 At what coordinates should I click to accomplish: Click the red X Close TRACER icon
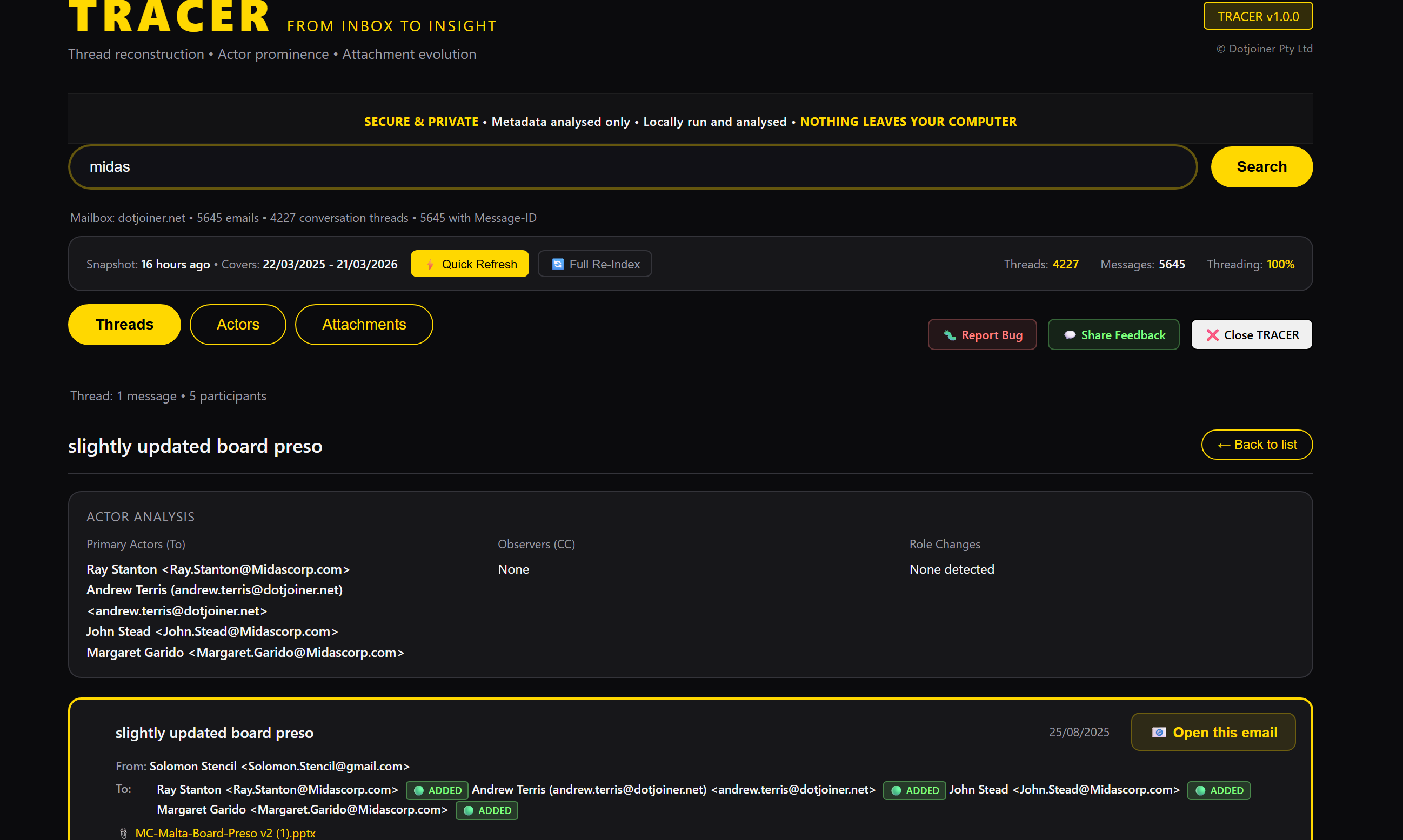1212,335
